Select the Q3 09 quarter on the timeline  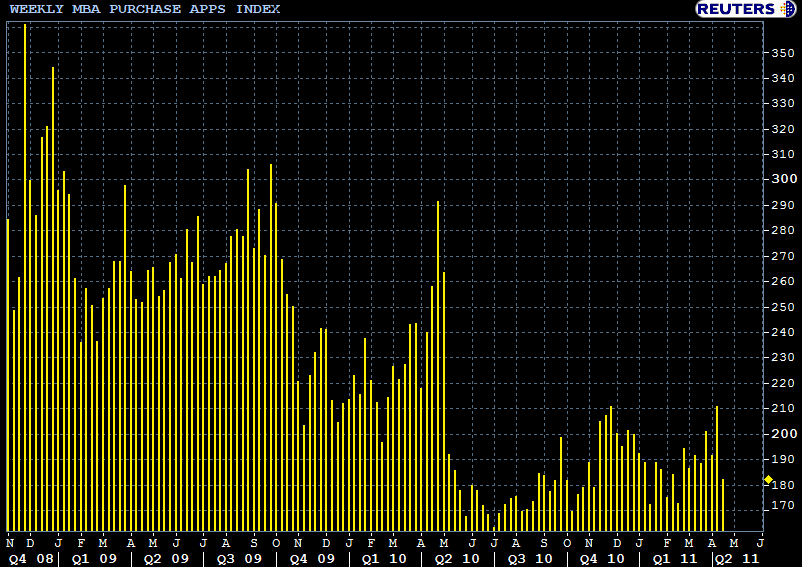(x=238, y=559)
